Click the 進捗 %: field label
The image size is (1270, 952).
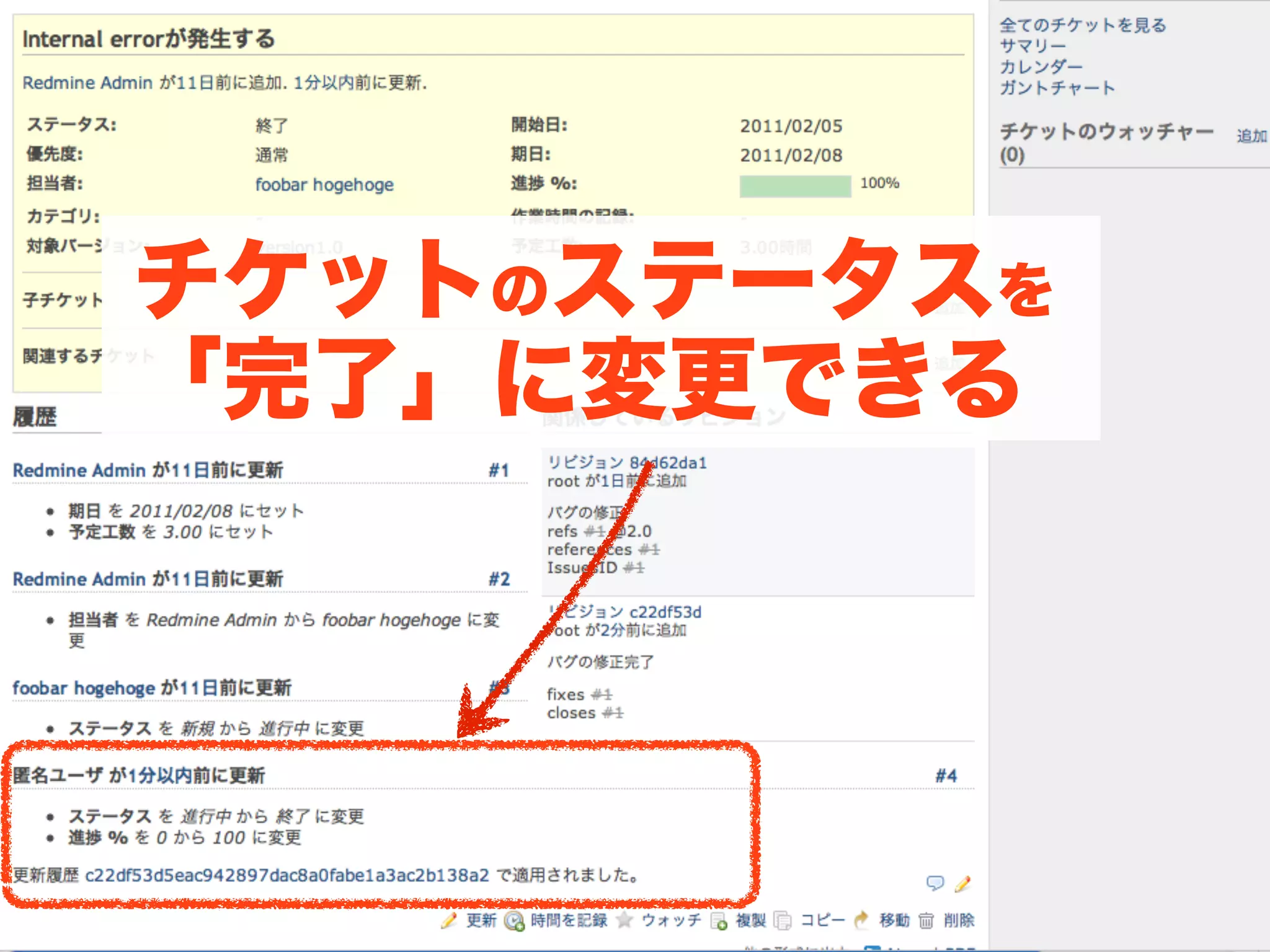coord(544,183)
